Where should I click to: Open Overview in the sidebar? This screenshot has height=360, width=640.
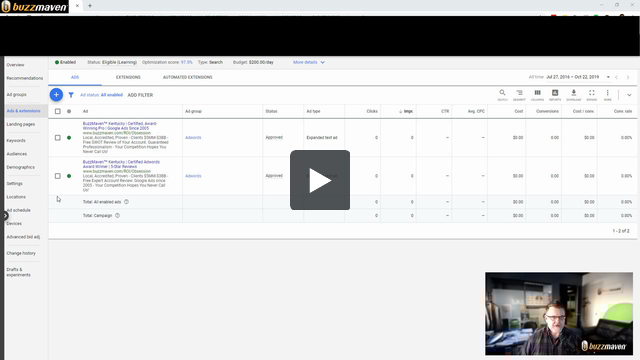(16, 65)
